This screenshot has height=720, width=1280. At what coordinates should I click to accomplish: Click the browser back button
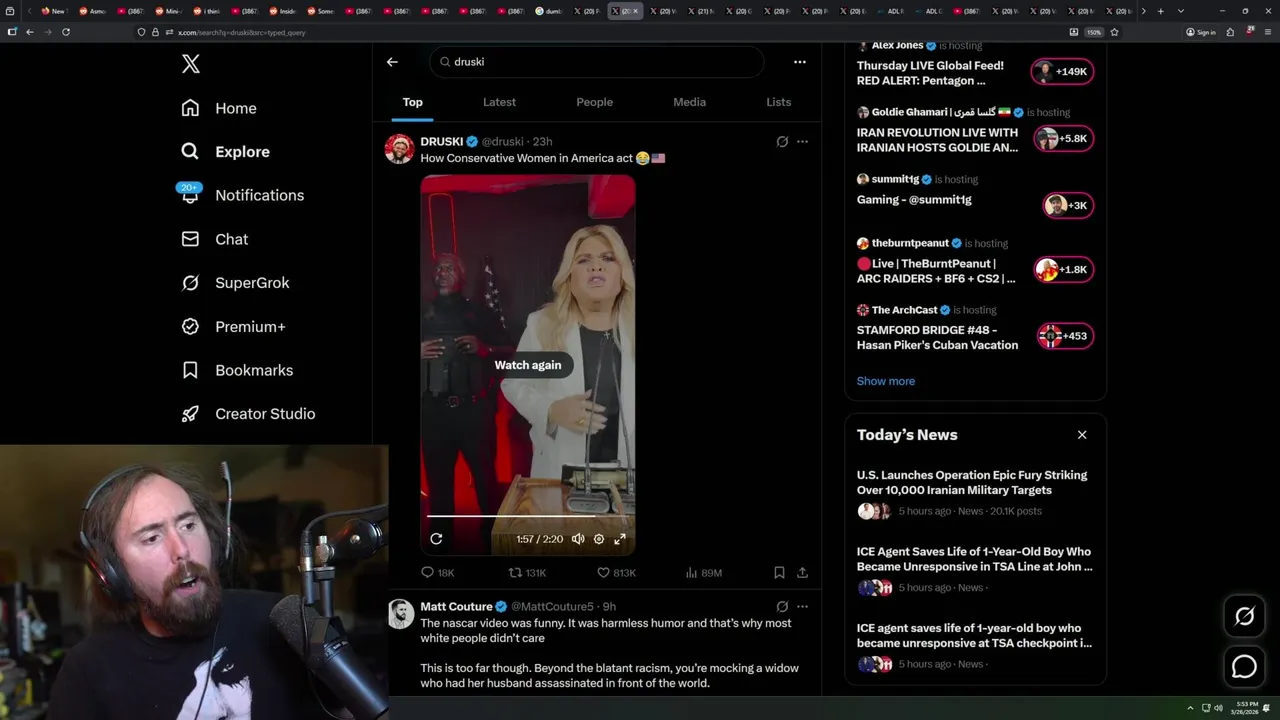tap(30, 32)
